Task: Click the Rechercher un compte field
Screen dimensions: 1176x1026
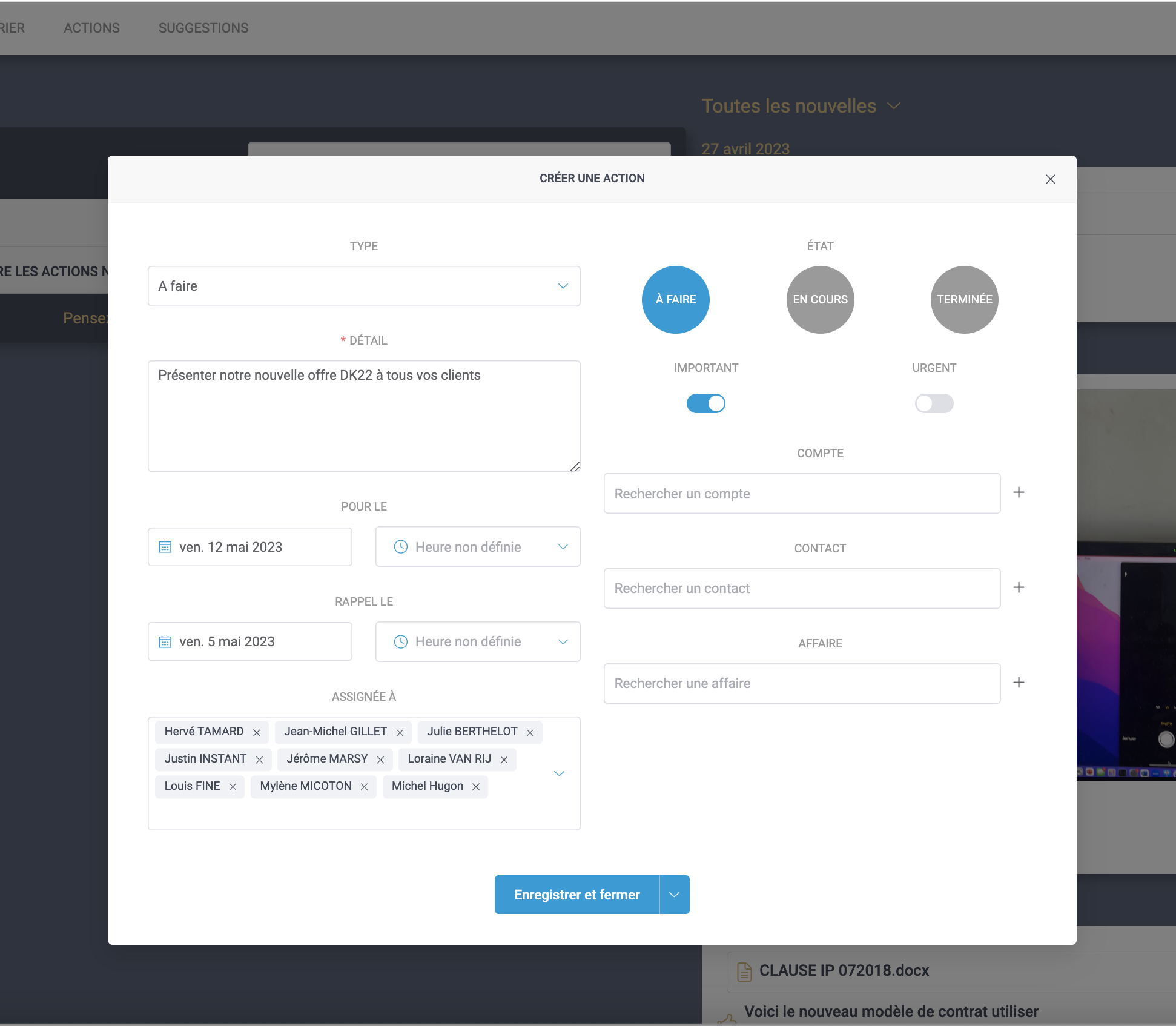Action: (802, 494)
